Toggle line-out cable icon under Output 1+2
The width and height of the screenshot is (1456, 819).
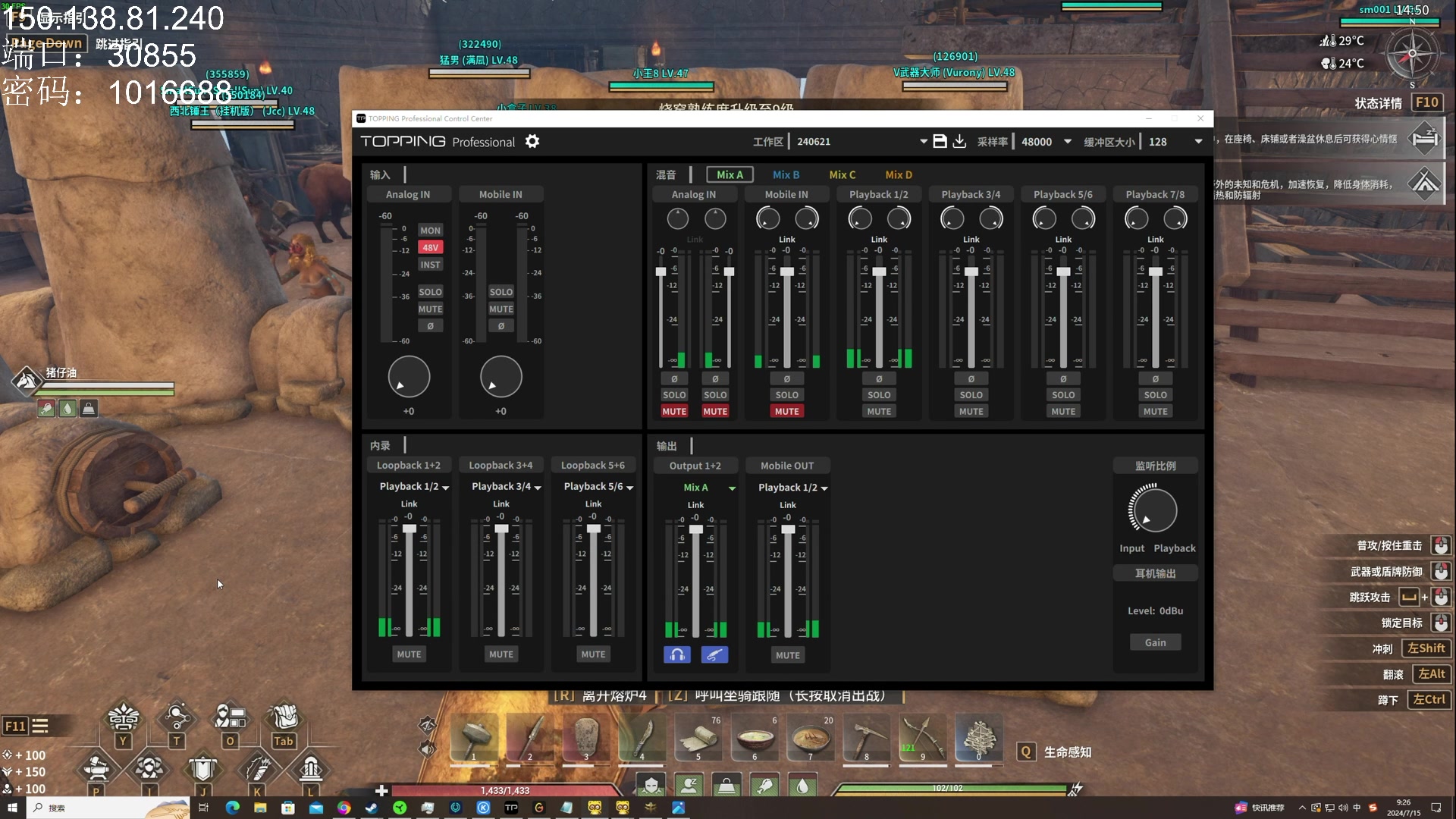(714, 654)
